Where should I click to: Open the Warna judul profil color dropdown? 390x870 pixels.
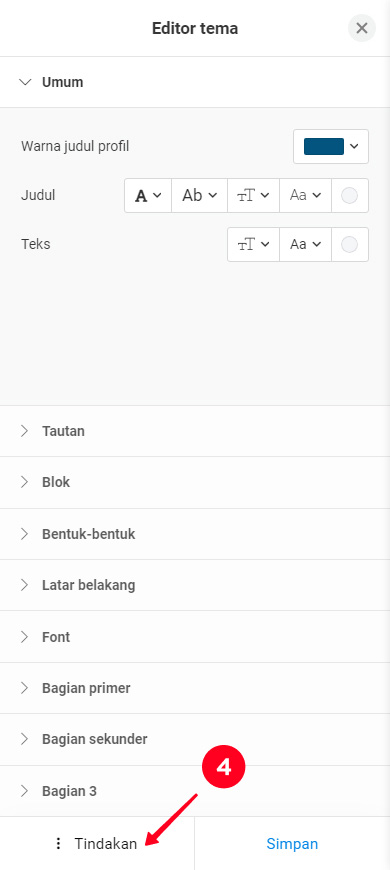pos(331,146)
